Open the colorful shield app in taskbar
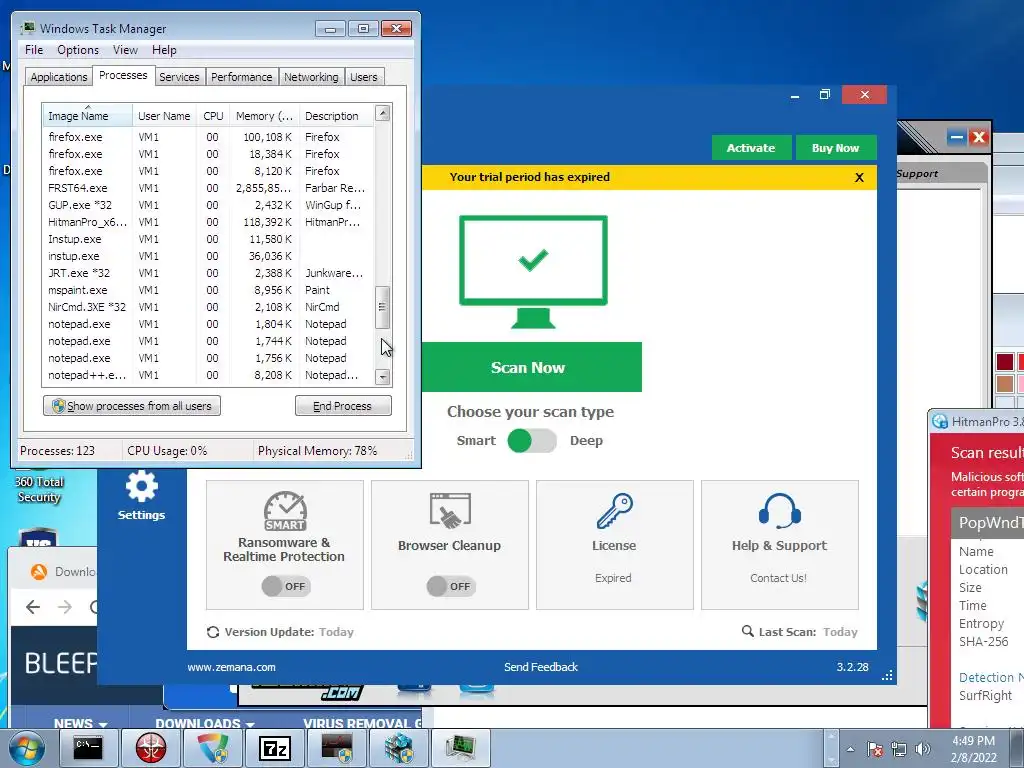The image size is (1024, 768). pyautogui.click(x=213, y=748)
